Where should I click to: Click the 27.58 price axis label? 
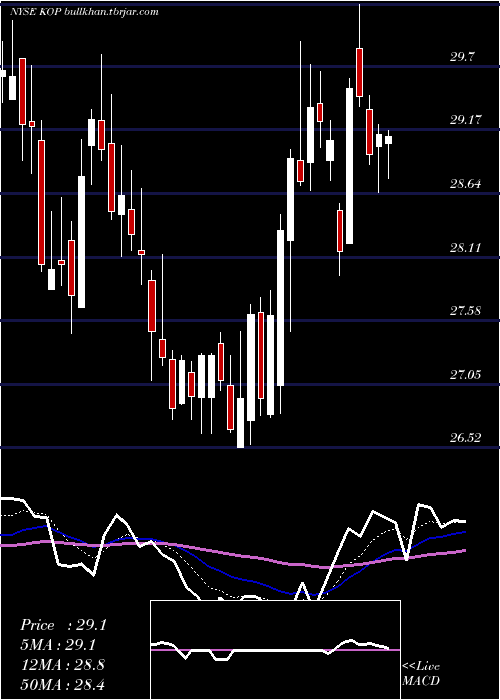pos(466,311)
